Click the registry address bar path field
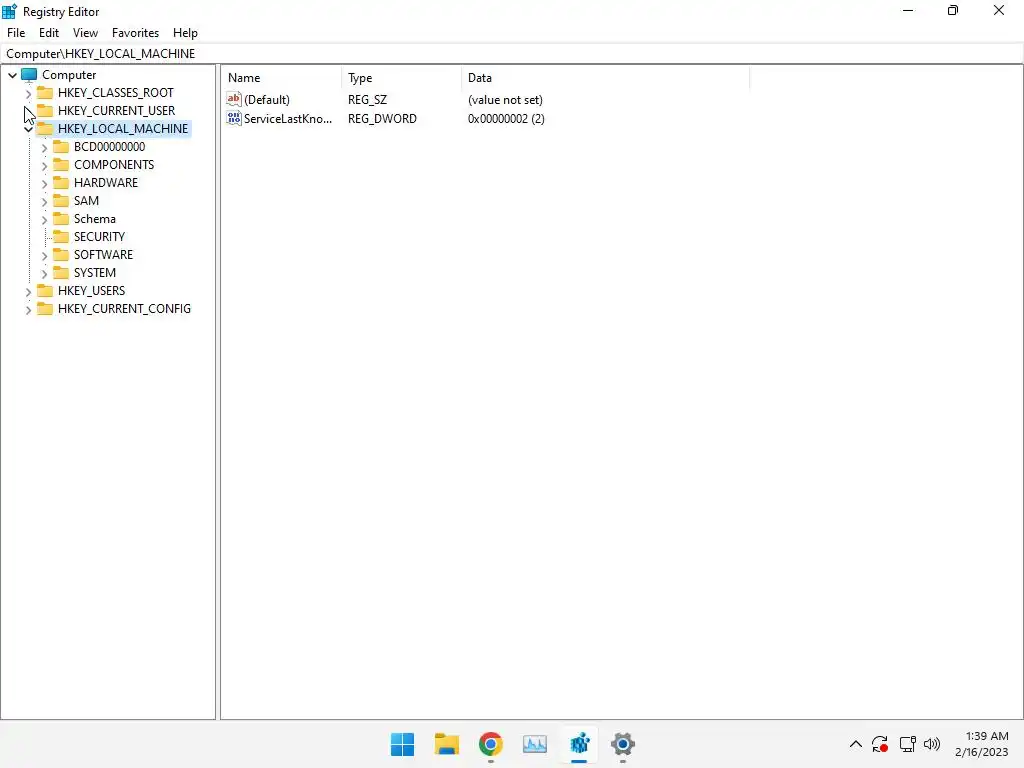The image size is (1024, 768). (512, 54)
